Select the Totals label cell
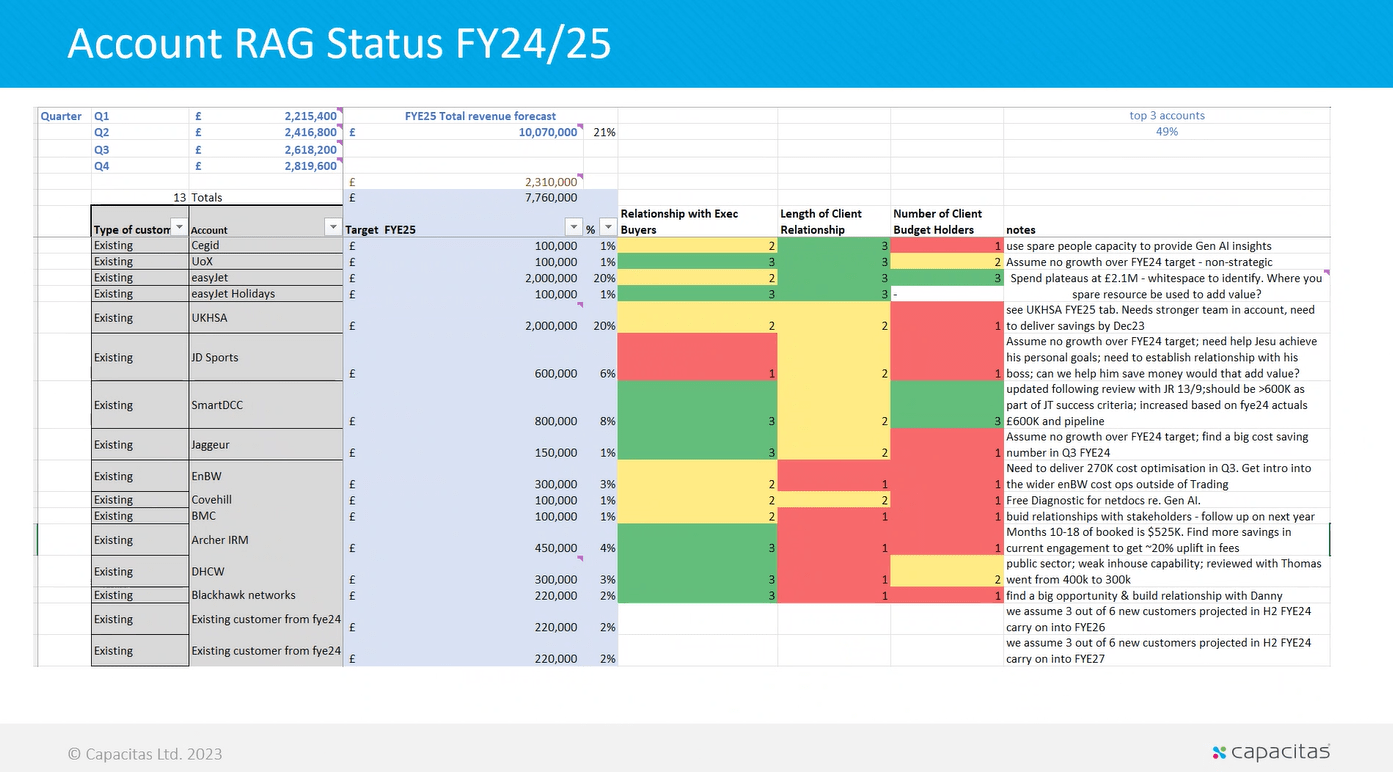Image resolution: width=1393 pixels, height=772 pixels. [266, 198]
